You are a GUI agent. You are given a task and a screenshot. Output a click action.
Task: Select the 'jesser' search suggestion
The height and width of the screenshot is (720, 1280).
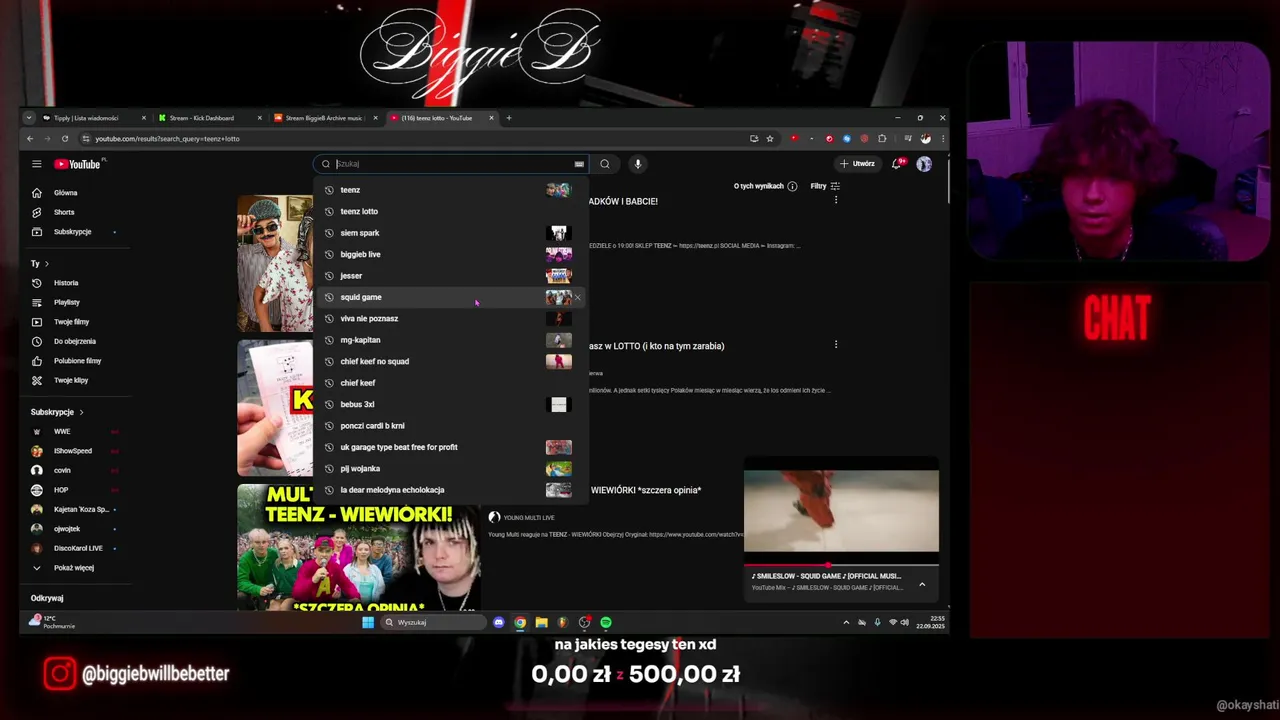450,276
